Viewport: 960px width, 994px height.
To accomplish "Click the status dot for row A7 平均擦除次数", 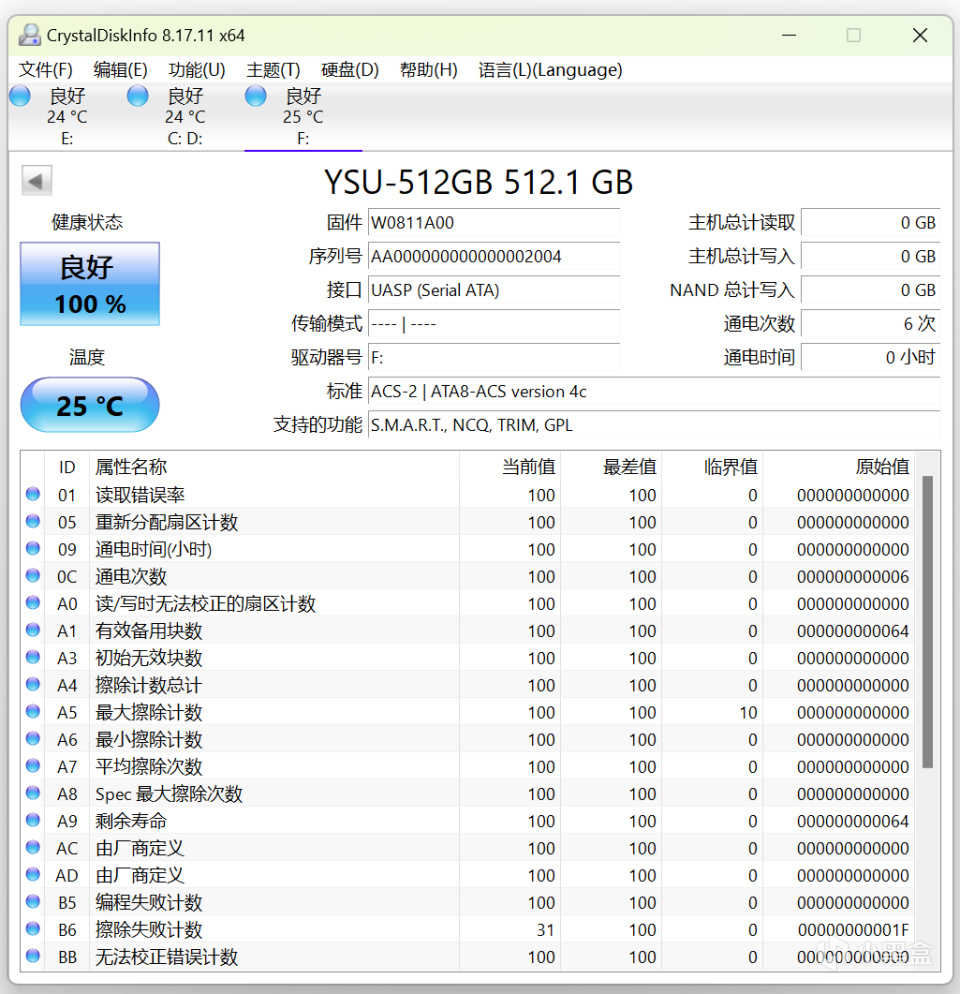I will tap(33, 766).
